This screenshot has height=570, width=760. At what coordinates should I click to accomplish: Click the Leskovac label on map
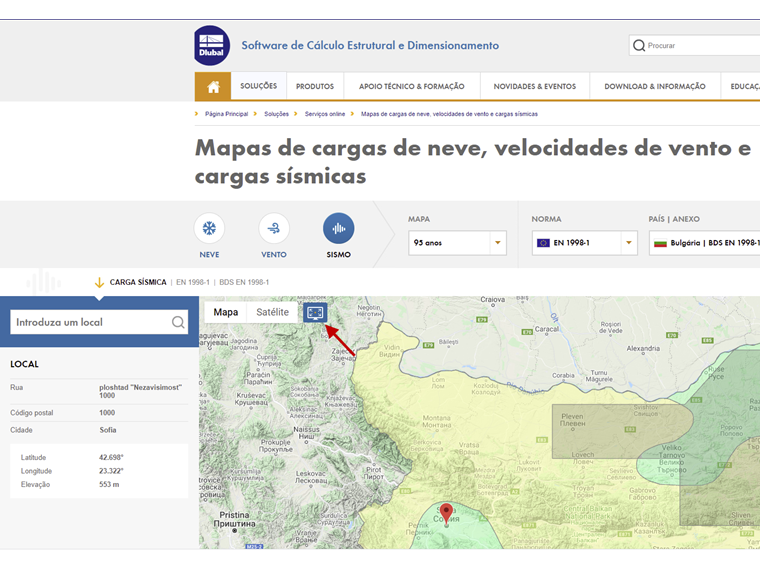tap(311, 477)
